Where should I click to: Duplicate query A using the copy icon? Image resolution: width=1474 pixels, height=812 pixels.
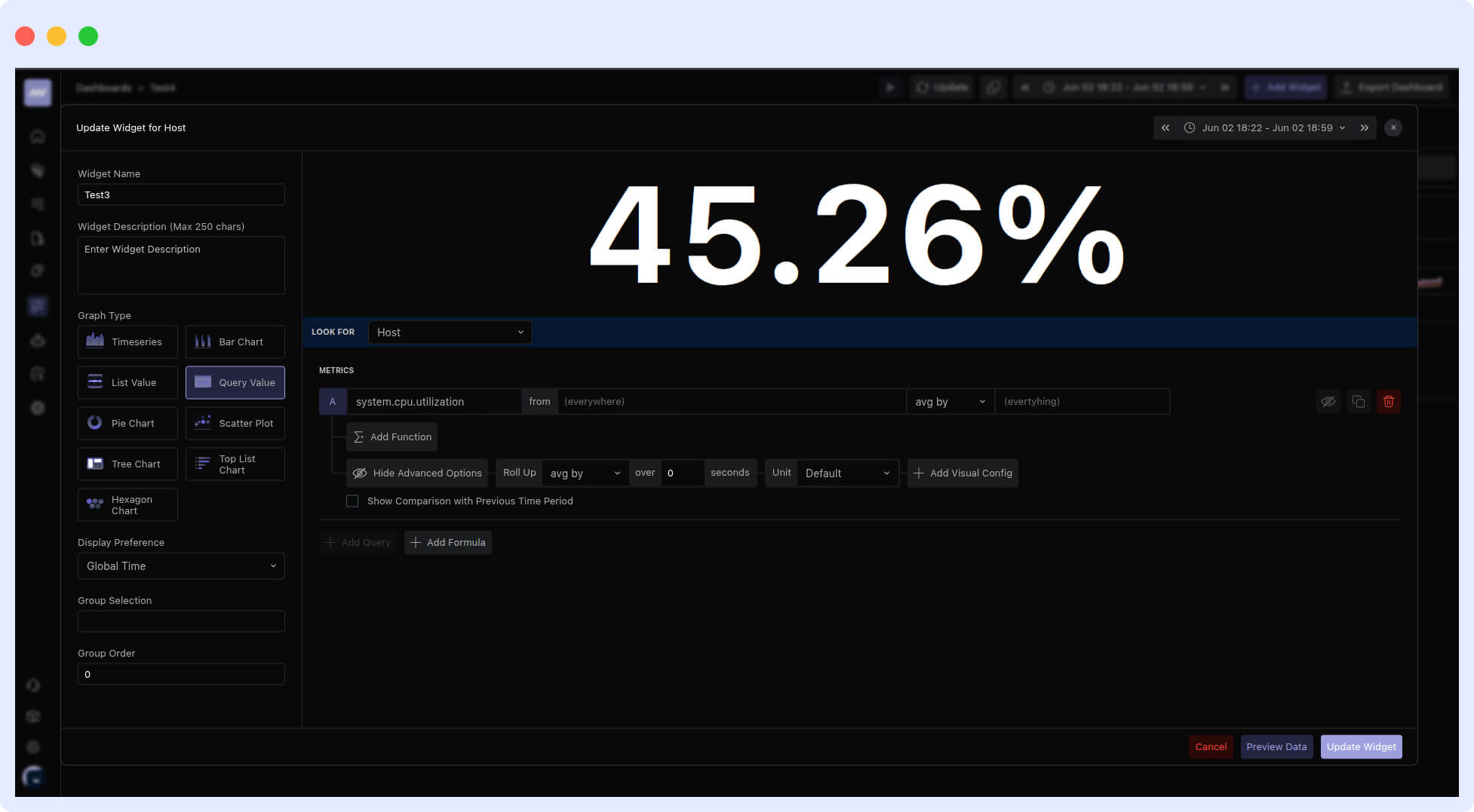point(1358,402)
